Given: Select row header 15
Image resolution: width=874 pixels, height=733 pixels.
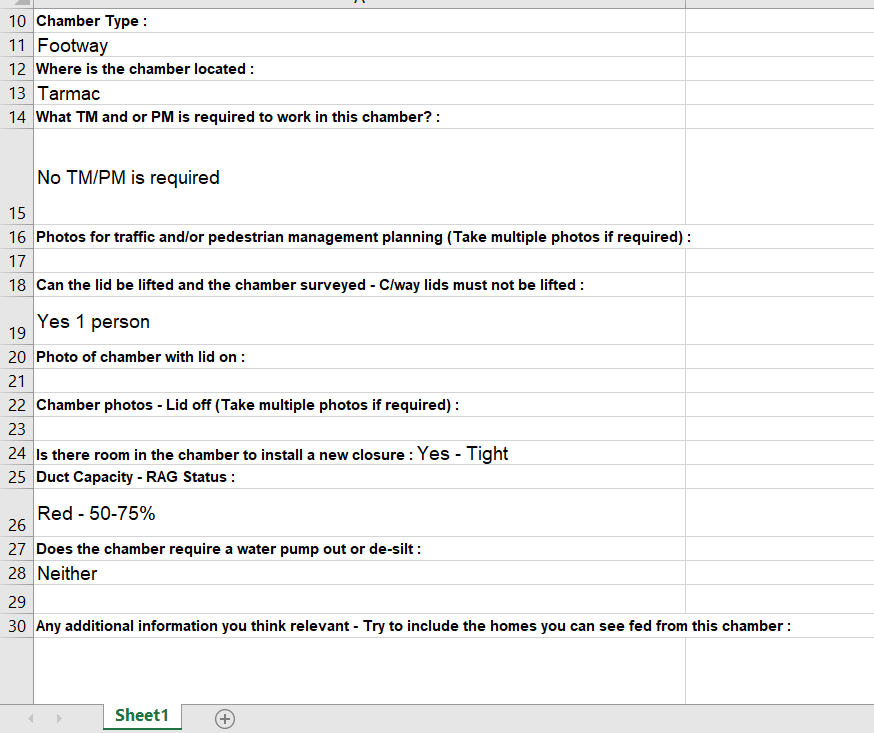Looking at the screenshot, I should [x=17, y=177].
